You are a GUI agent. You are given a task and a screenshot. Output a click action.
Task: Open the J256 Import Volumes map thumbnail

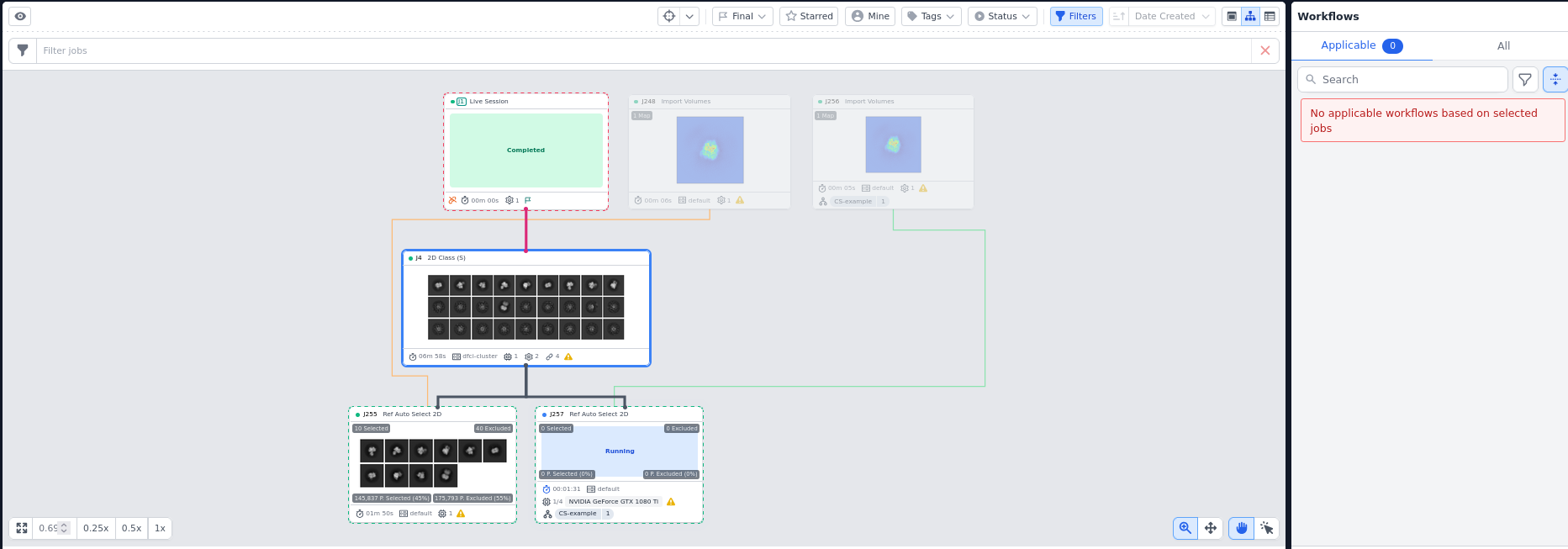[x=894, y=145]
